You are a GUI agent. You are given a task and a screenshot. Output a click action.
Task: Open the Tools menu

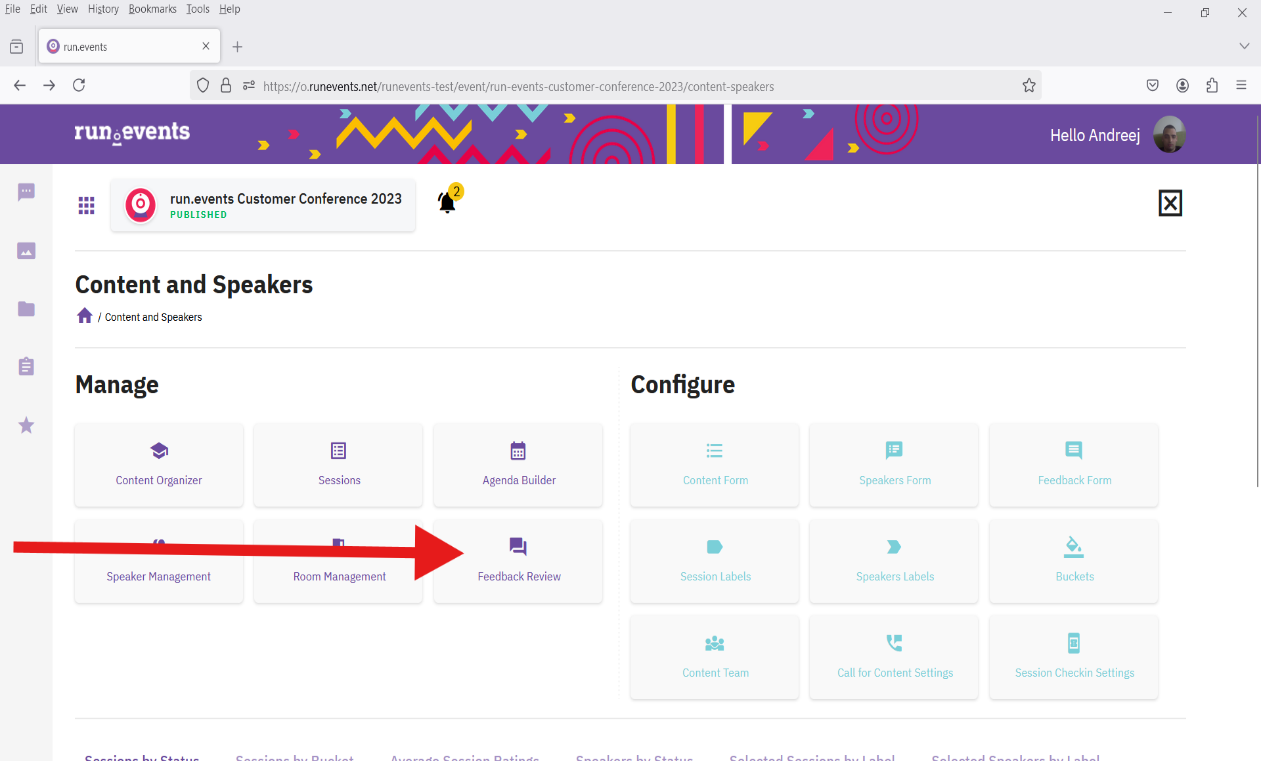[198, 9]
